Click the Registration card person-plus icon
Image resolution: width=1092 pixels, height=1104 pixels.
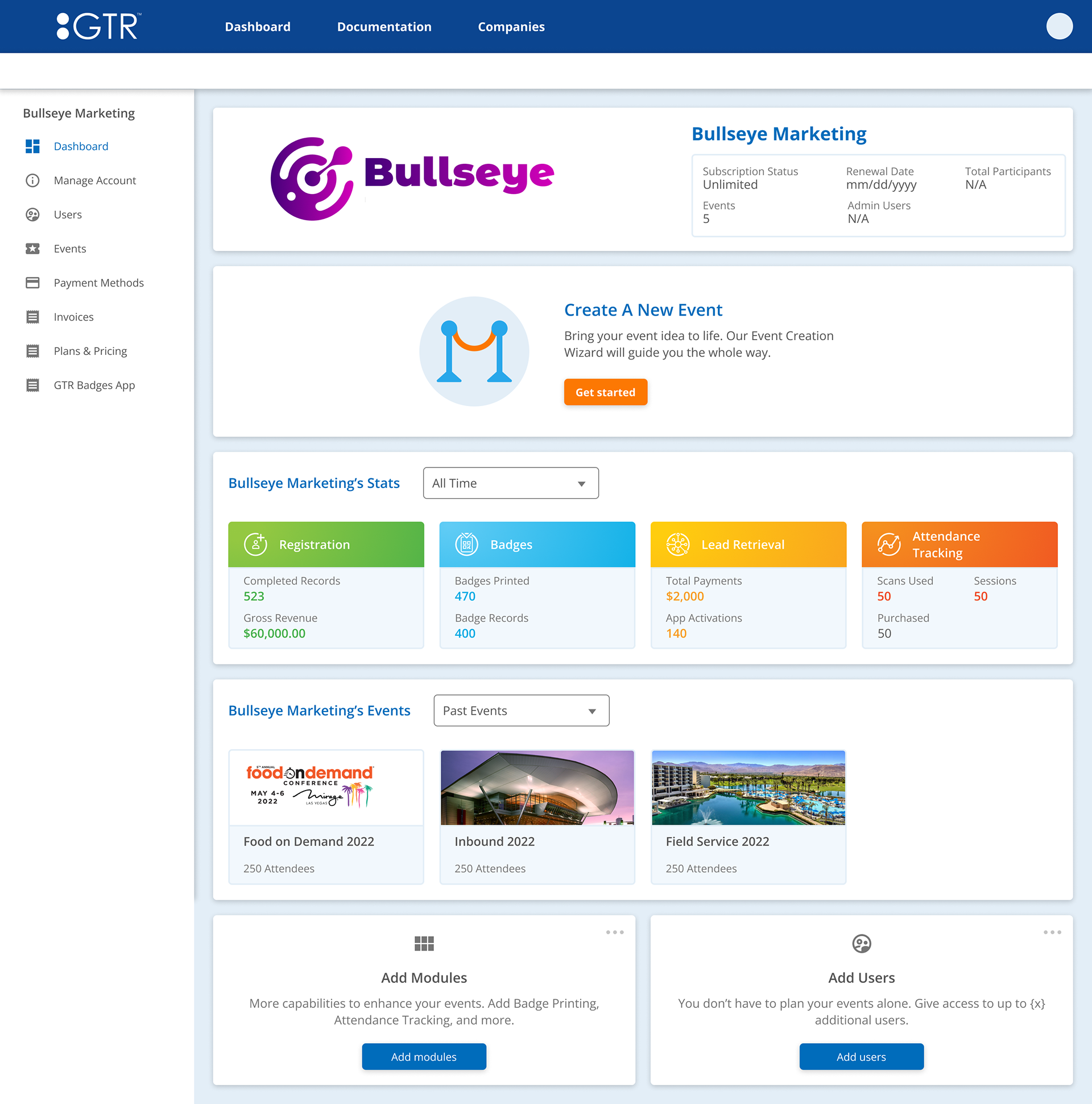click(255, 544)
